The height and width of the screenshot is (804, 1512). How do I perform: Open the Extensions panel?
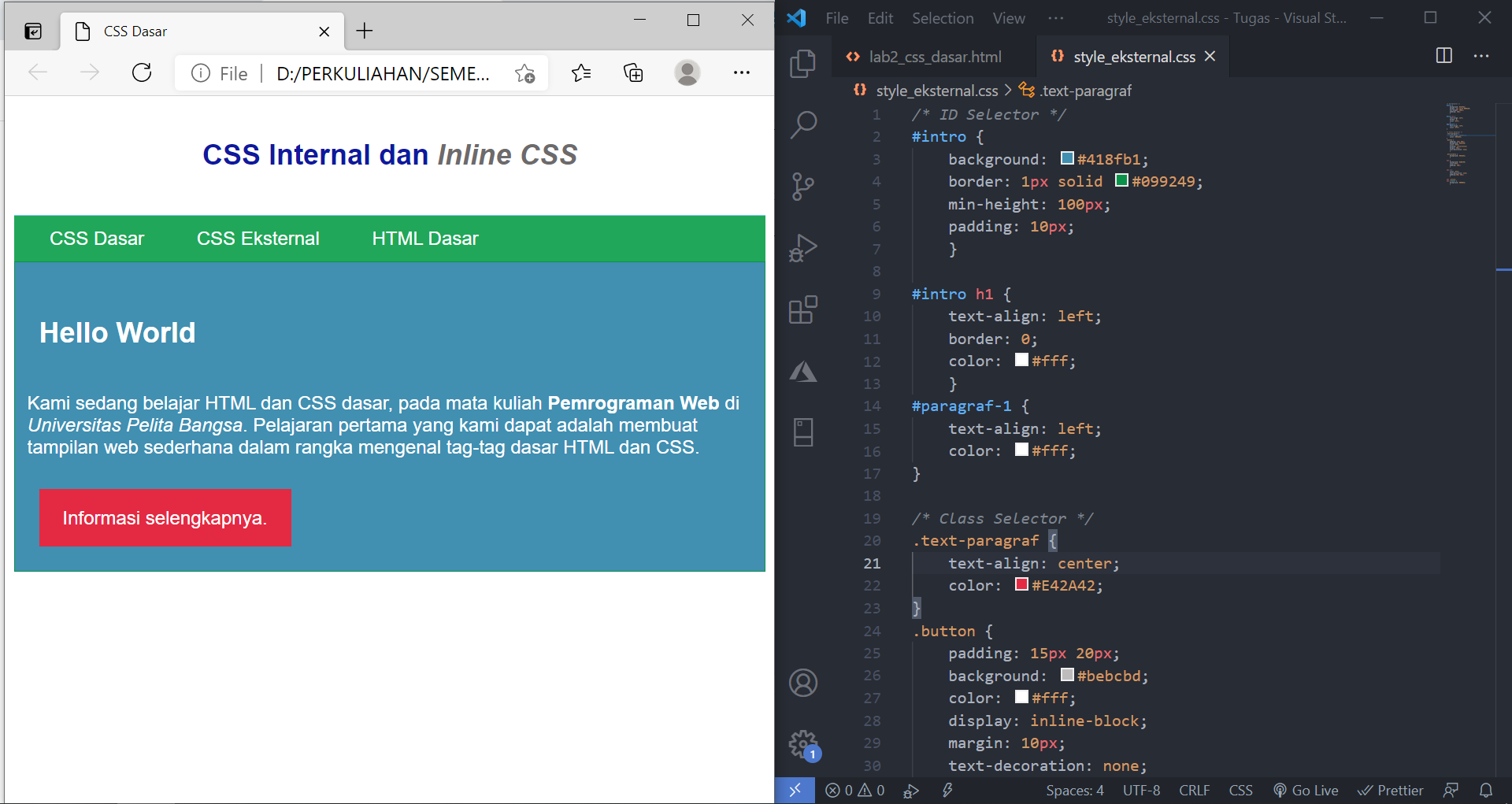(802, 309)
